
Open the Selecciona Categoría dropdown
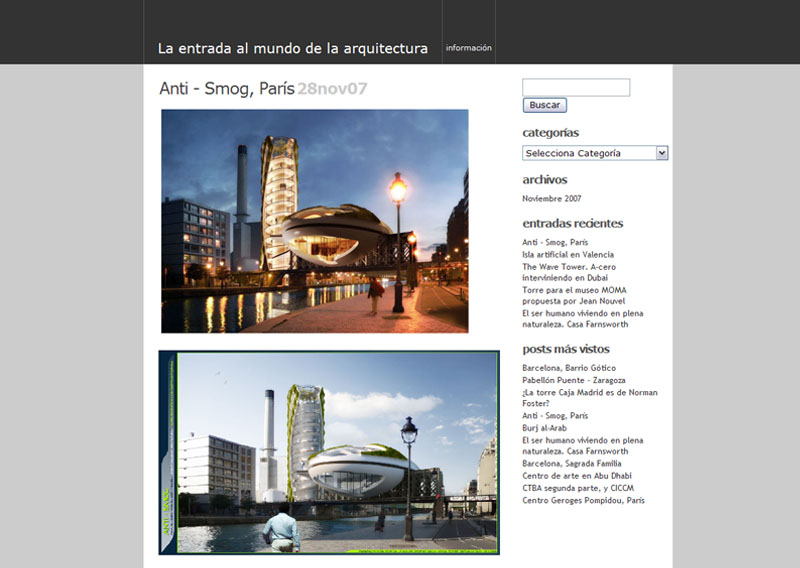[595, 153]
